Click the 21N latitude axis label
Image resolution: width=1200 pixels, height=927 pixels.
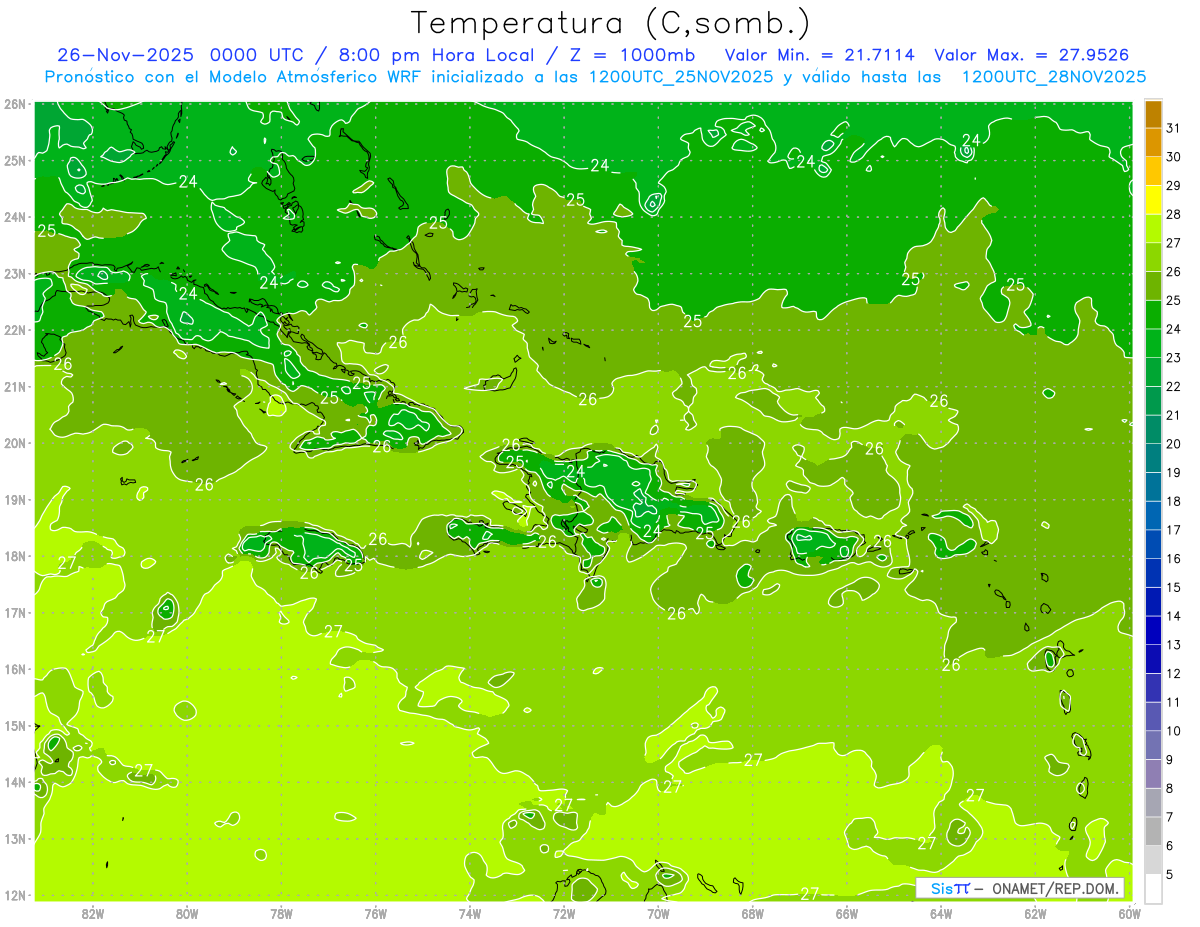tap(15, 386)
